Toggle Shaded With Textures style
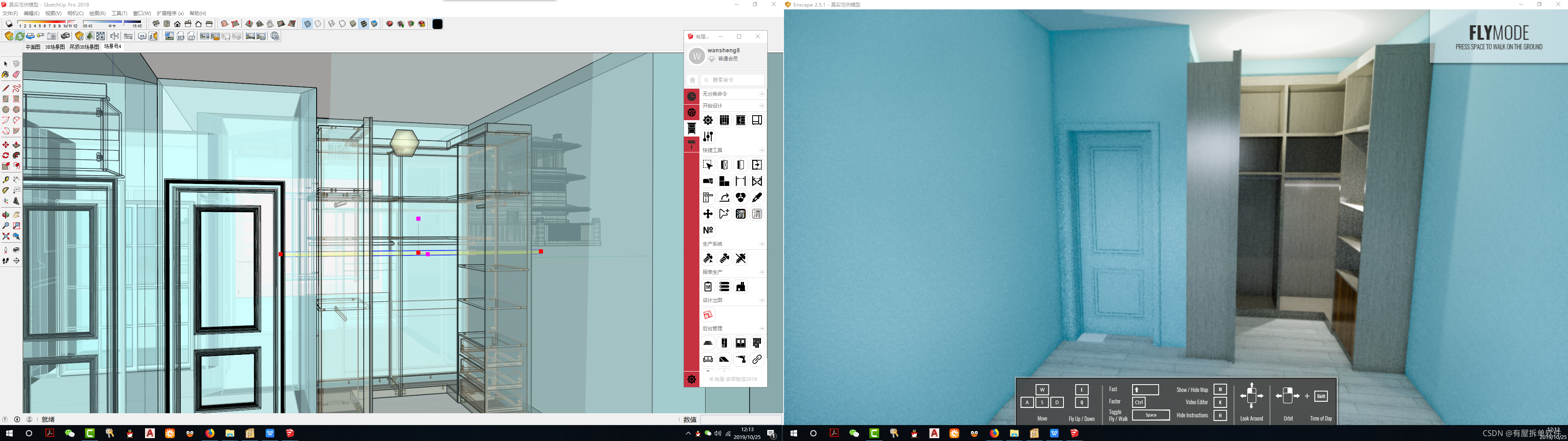1568x441 pixels. [363, 24]
